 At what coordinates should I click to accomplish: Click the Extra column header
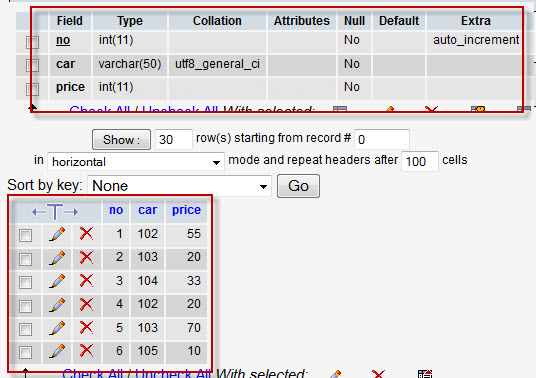(x=476, y=21)
